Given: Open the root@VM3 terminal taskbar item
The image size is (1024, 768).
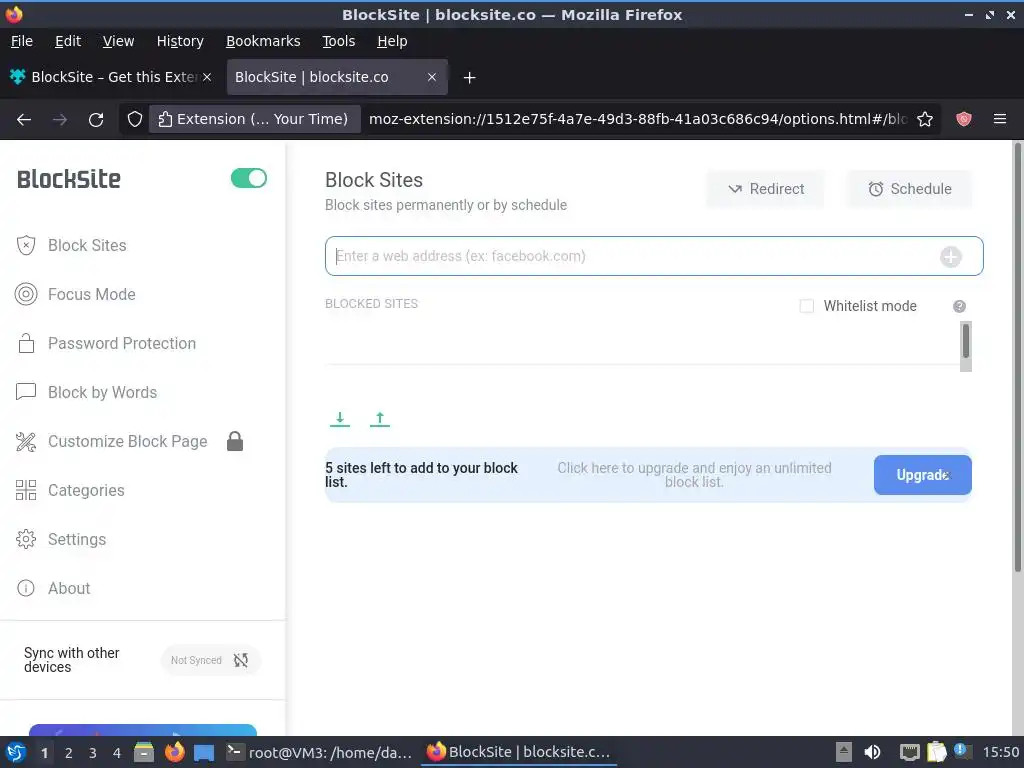Looking at the screenshot, I should coord(319,752).
